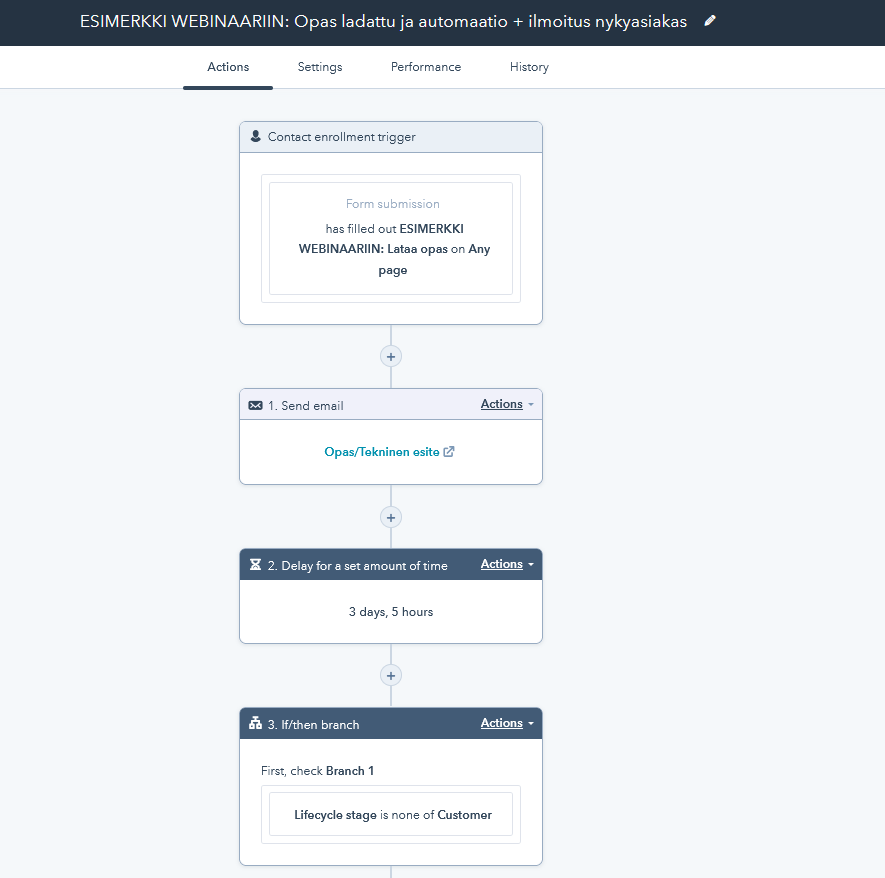Click the 'Form submission' label in trigger
This screenshot has height=878, width=885.
[393, 204]
